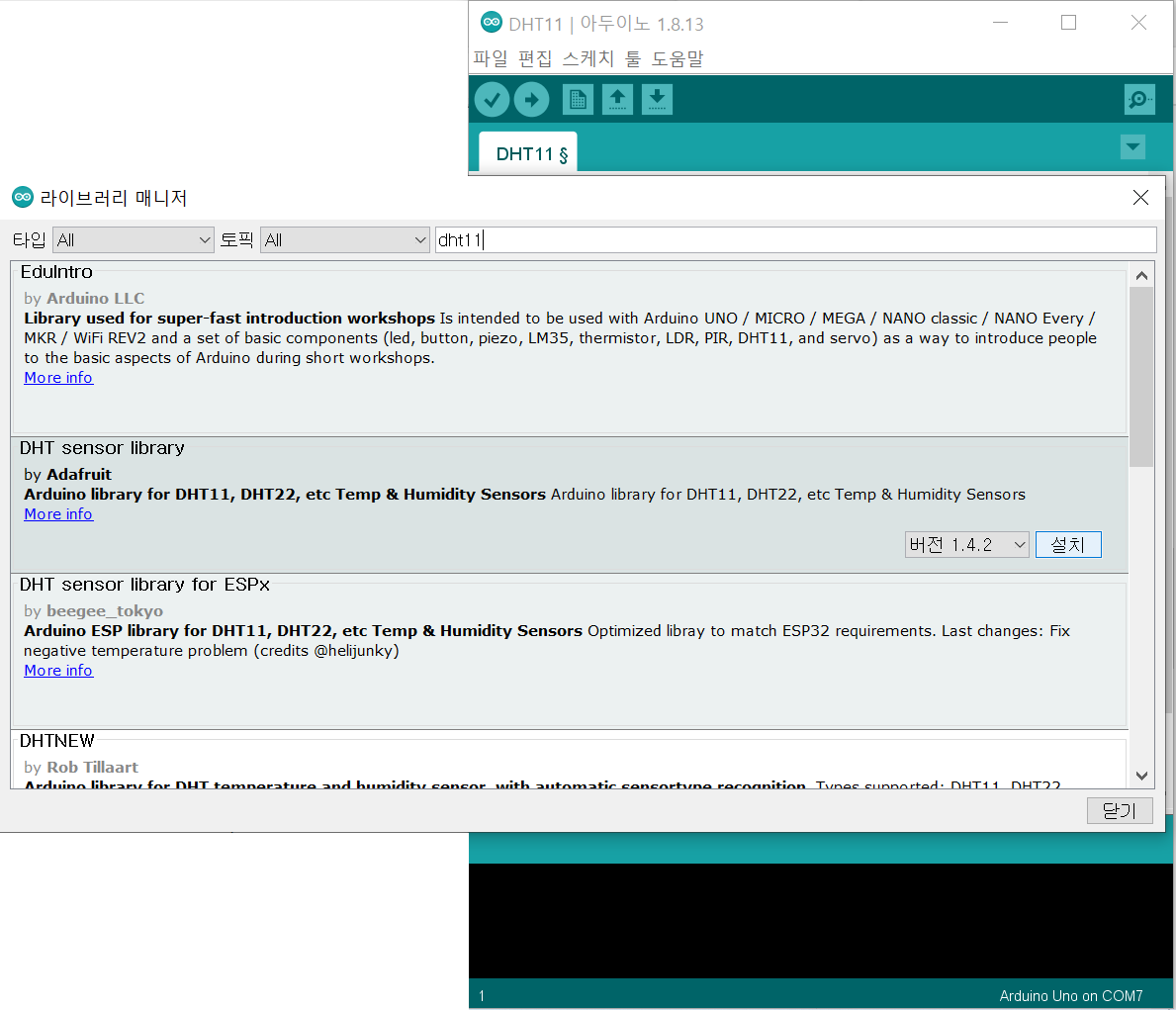Select the DHT11 sketch tab

click(x=528, y=153)
